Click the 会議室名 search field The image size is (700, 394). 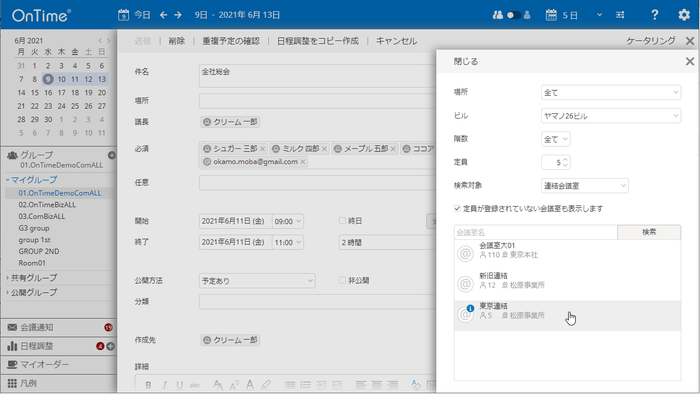tap(536, 232)
